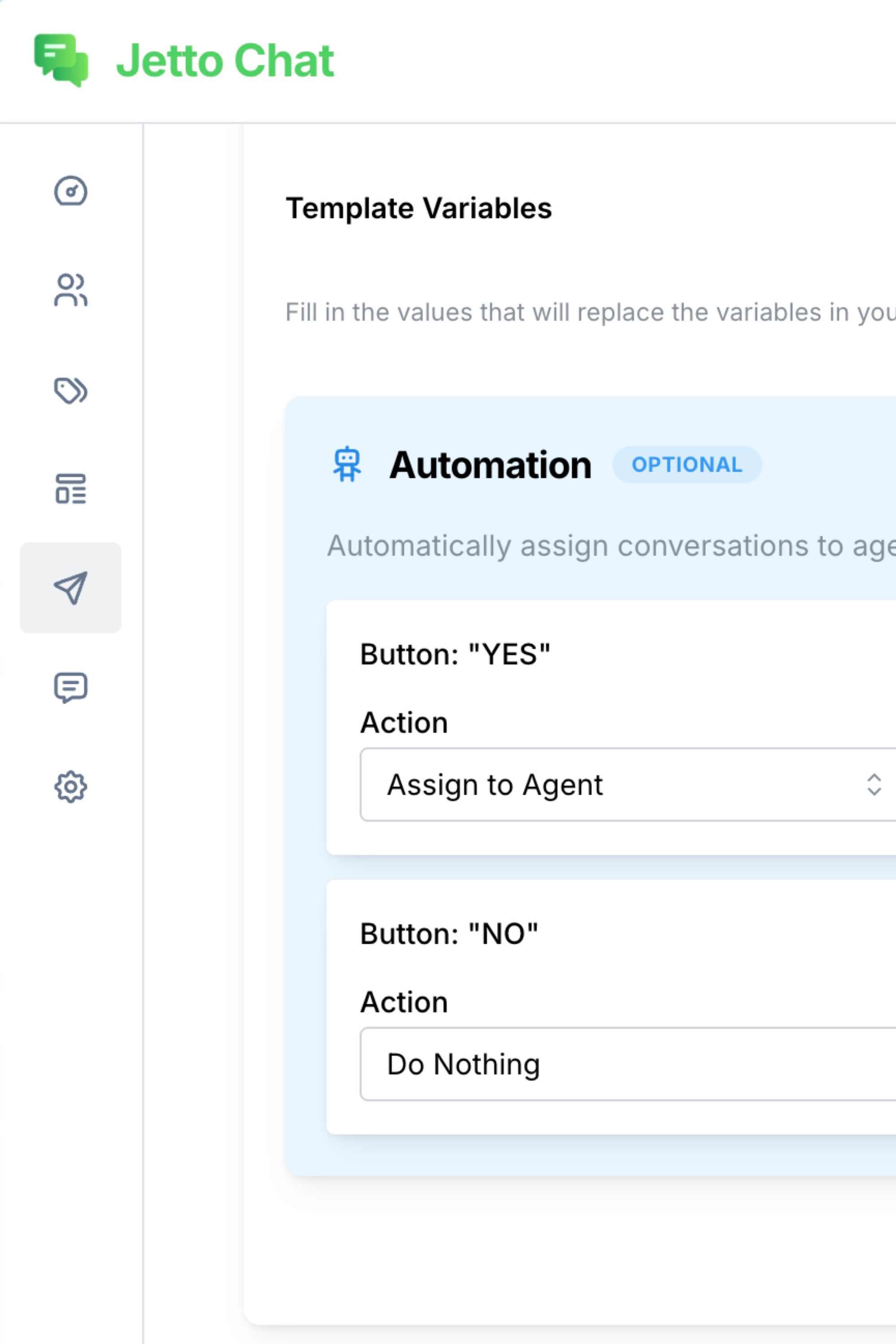Image resolution: width=896 pixels, height=1344 pixels.
Task: Click the Template Variables heading
Action: coord(419,208)
